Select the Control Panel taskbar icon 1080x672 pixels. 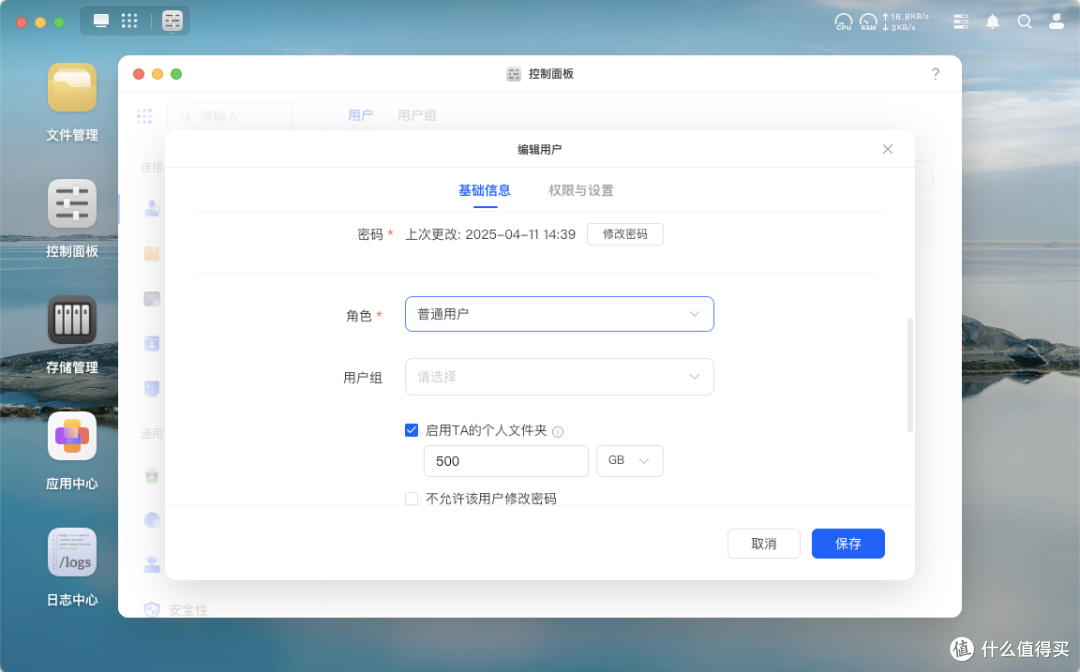[x=172, y=21]
